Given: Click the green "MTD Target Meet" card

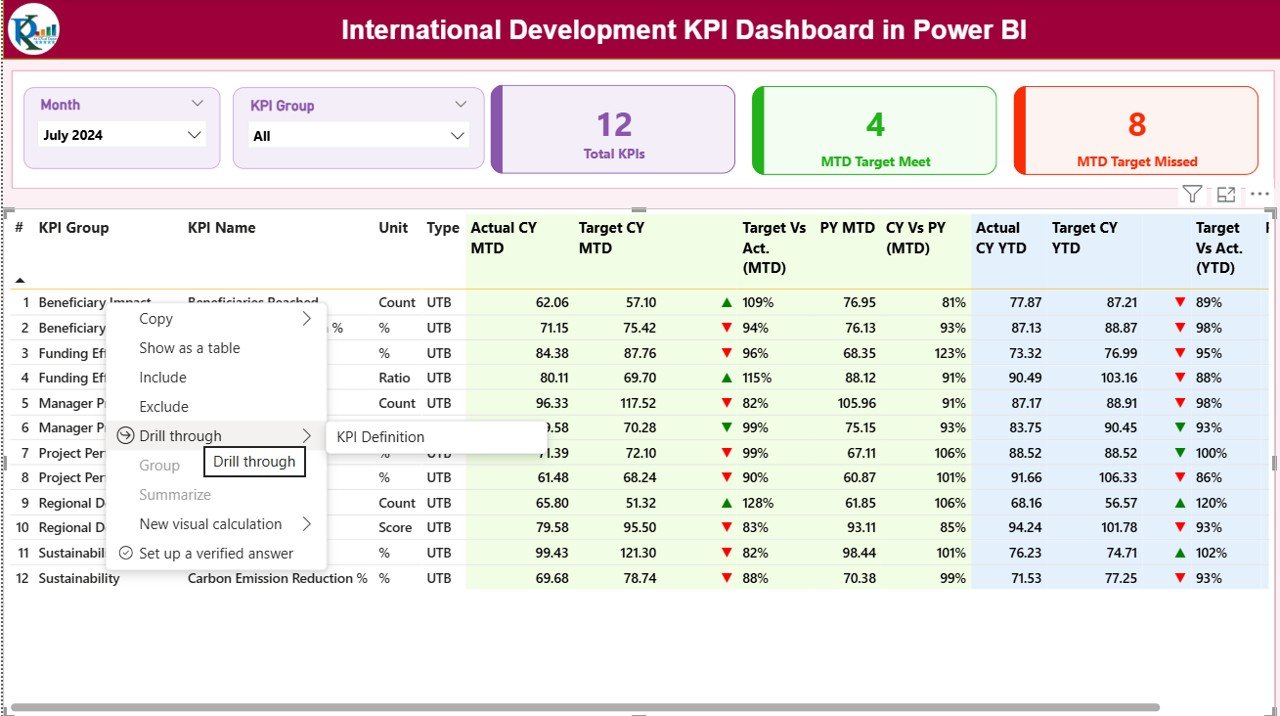Looking at the screenshot, I should 874,130.
